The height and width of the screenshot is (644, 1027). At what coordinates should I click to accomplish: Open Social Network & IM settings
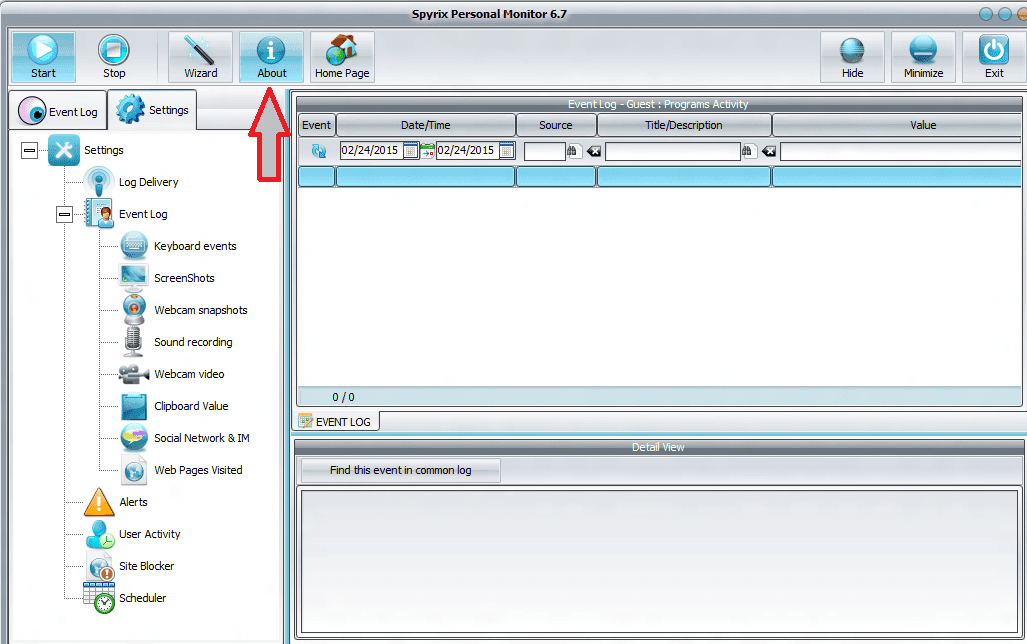(202, 438)
